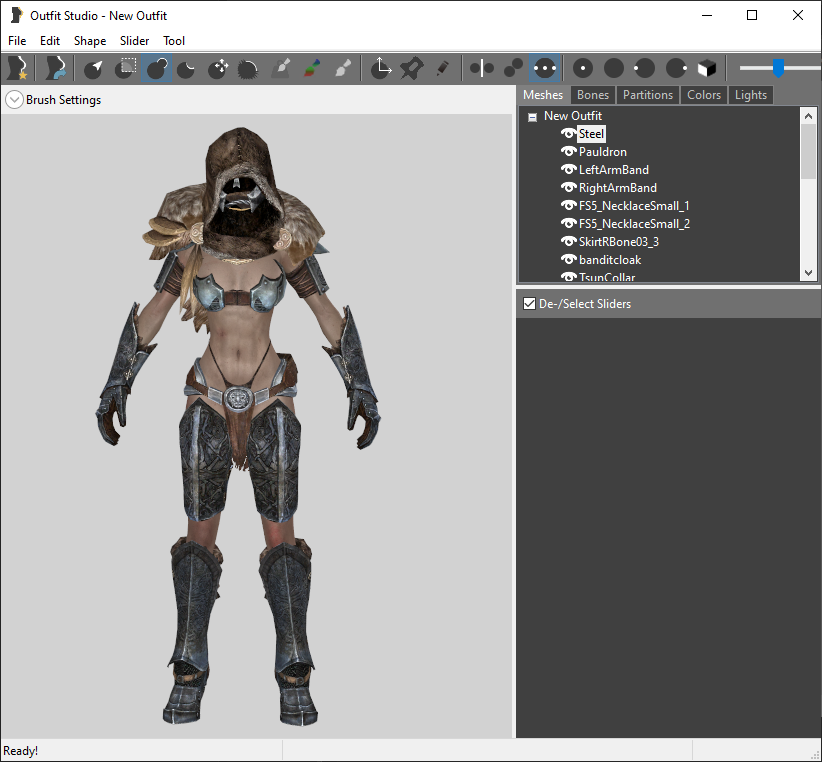Select the Smooth brush tool
Viewport: 822px width, 762px height.
pyautogui.click(x=248, y=68)
